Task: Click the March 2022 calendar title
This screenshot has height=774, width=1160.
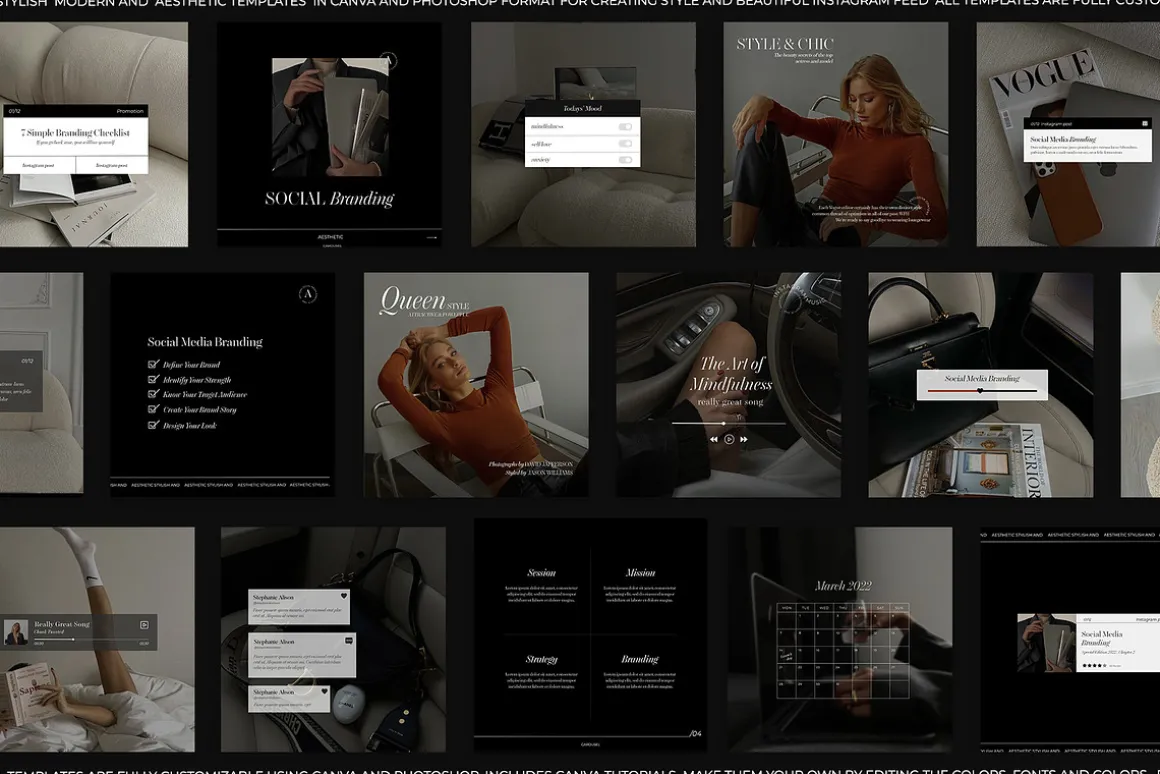Action: (x=843, y=586)
